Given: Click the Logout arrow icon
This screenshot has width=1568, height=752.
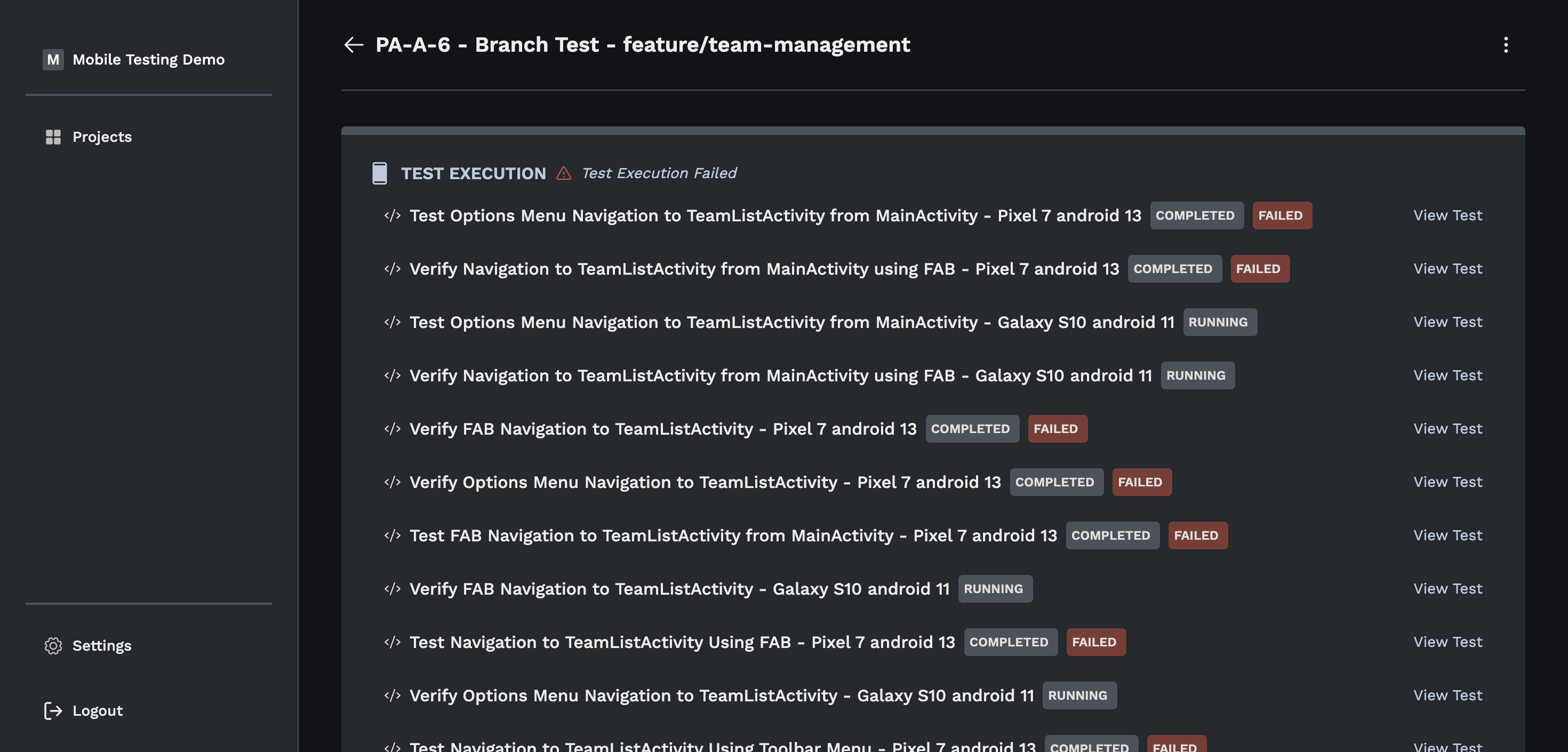Looking at the screenshot, I should click(53, 710).
